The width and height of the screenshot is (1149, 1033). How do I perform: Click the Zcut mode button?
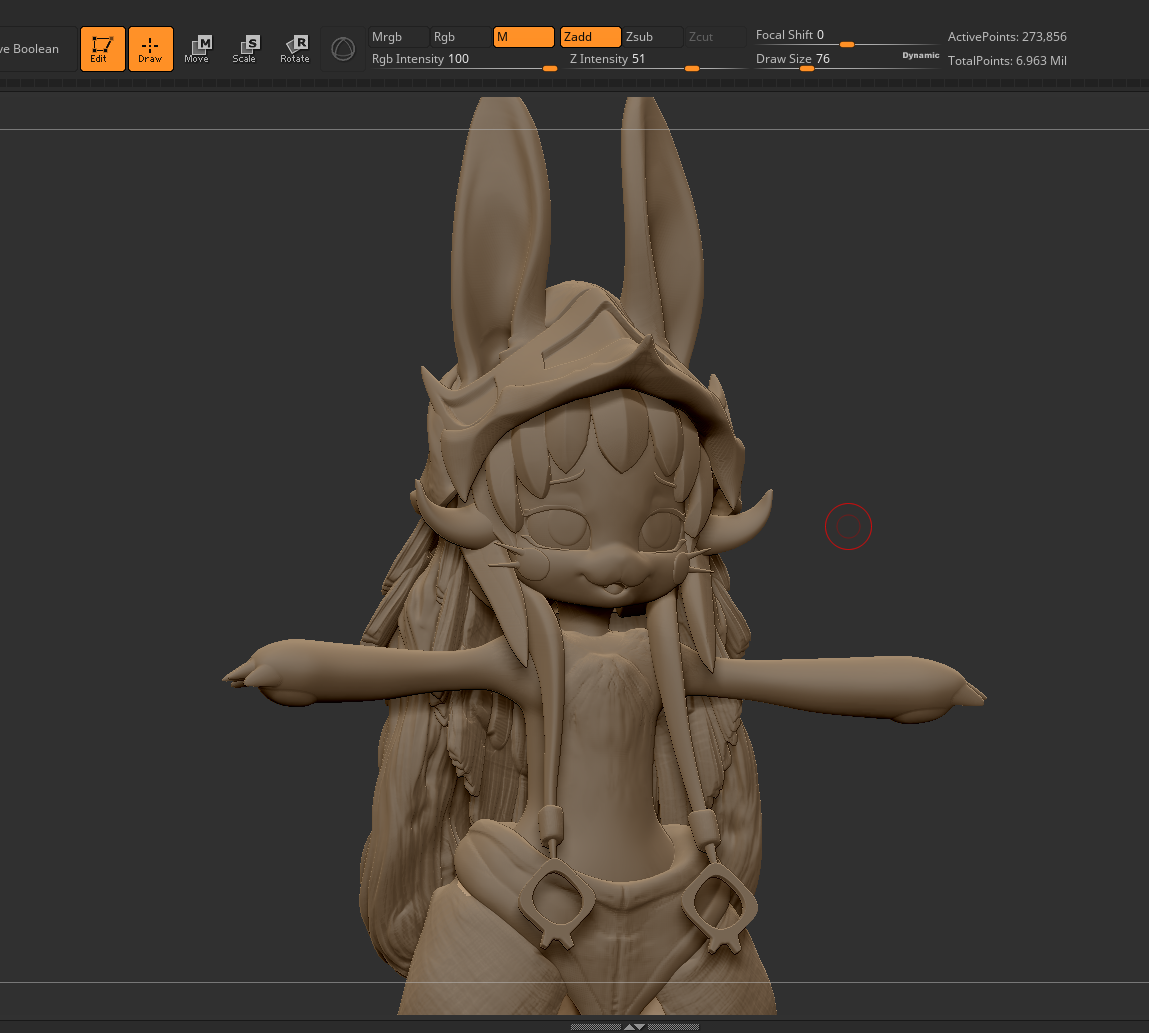[714, 37]
